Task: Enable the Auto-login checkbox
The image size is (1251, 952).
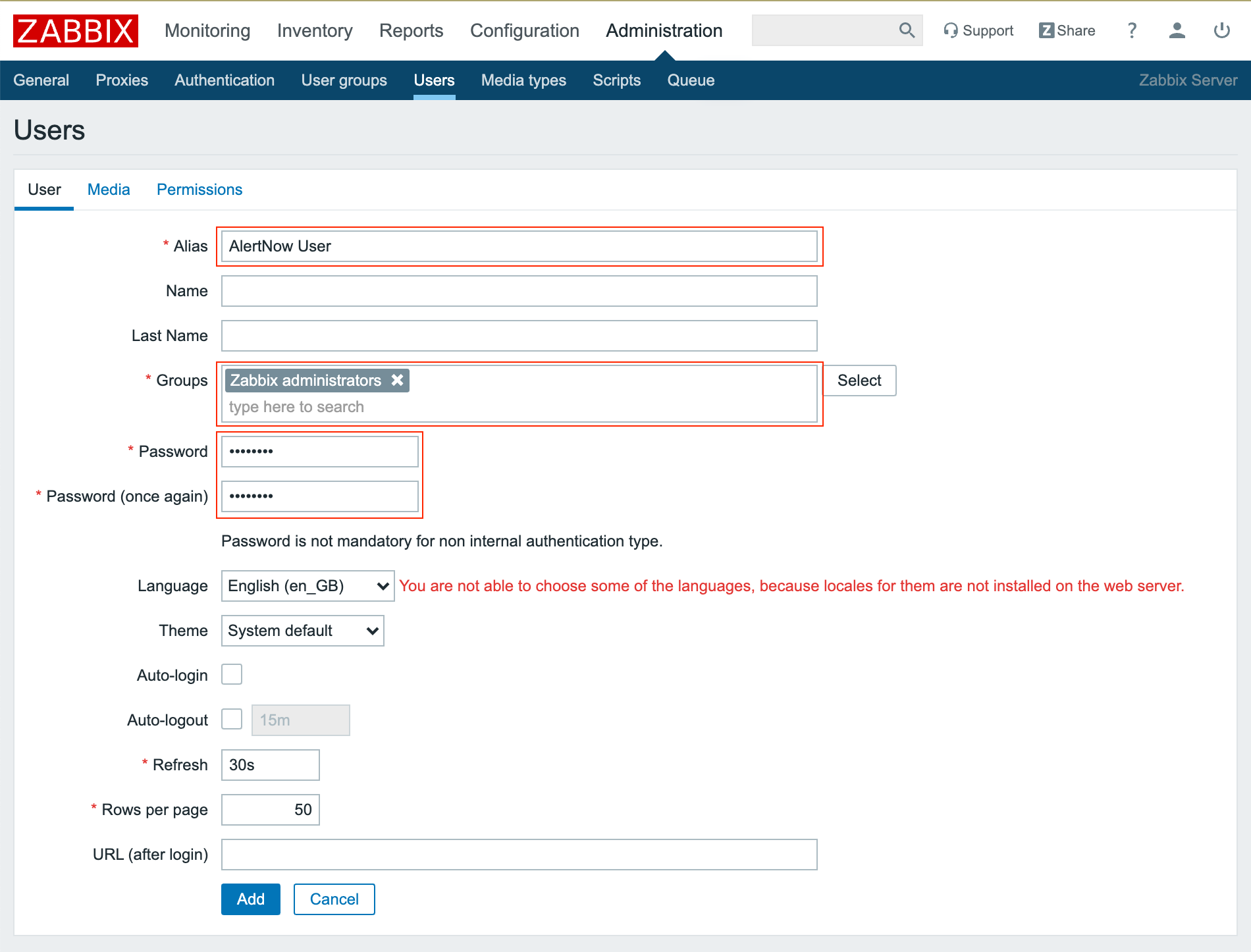Action: click(232, 674)
